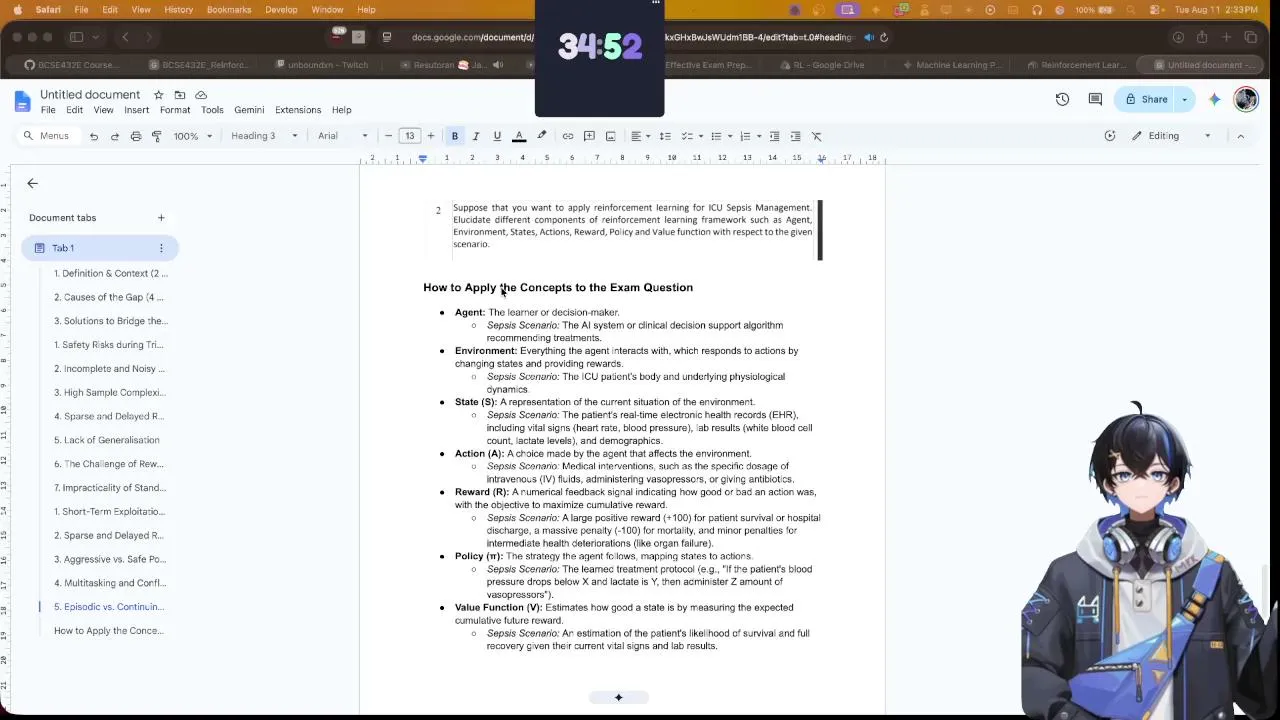Star the Untitled document
The width and height of the screenshot is (1280, 720).
158,95
